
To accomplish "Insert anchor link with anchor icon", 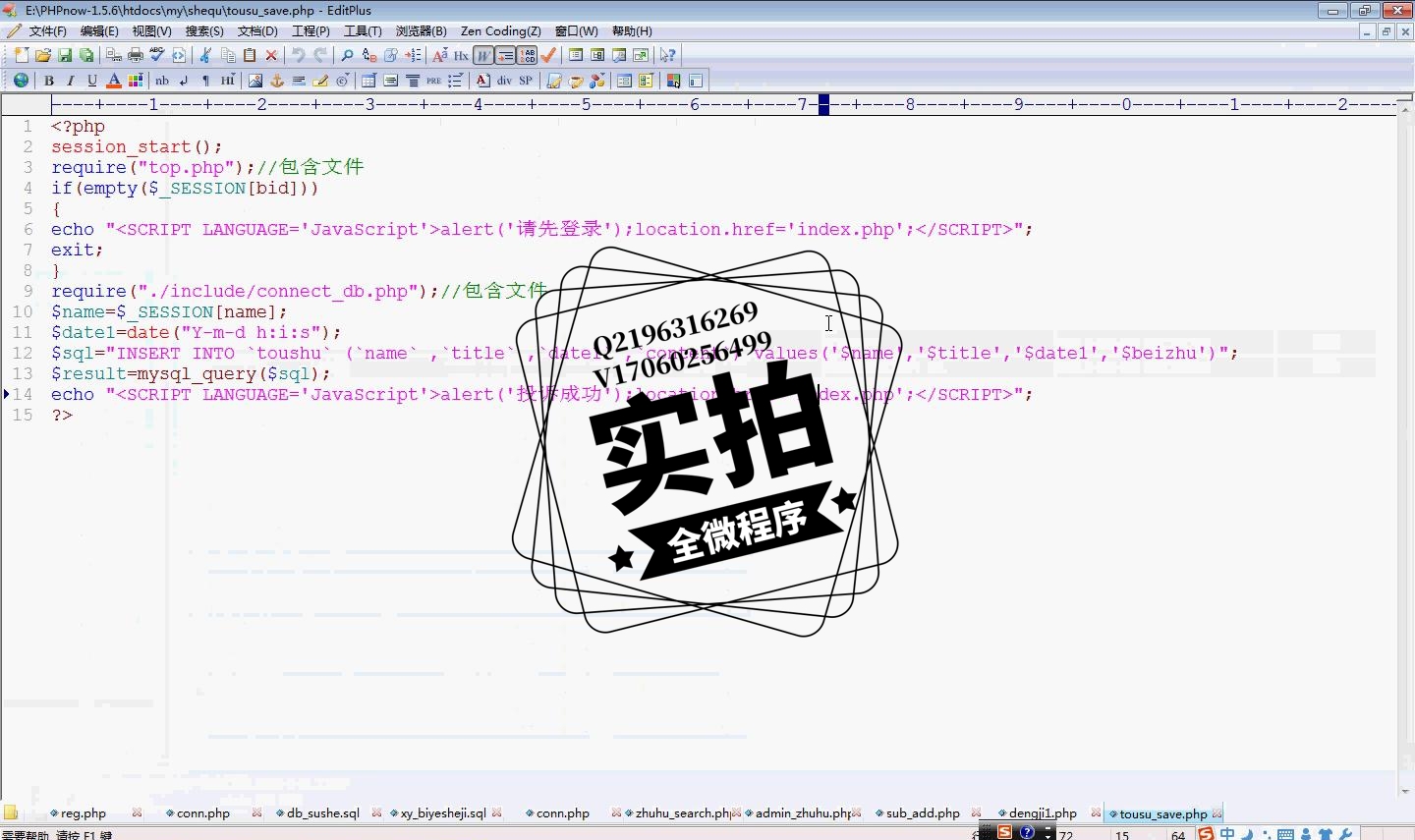I will (x=277, y=81).
